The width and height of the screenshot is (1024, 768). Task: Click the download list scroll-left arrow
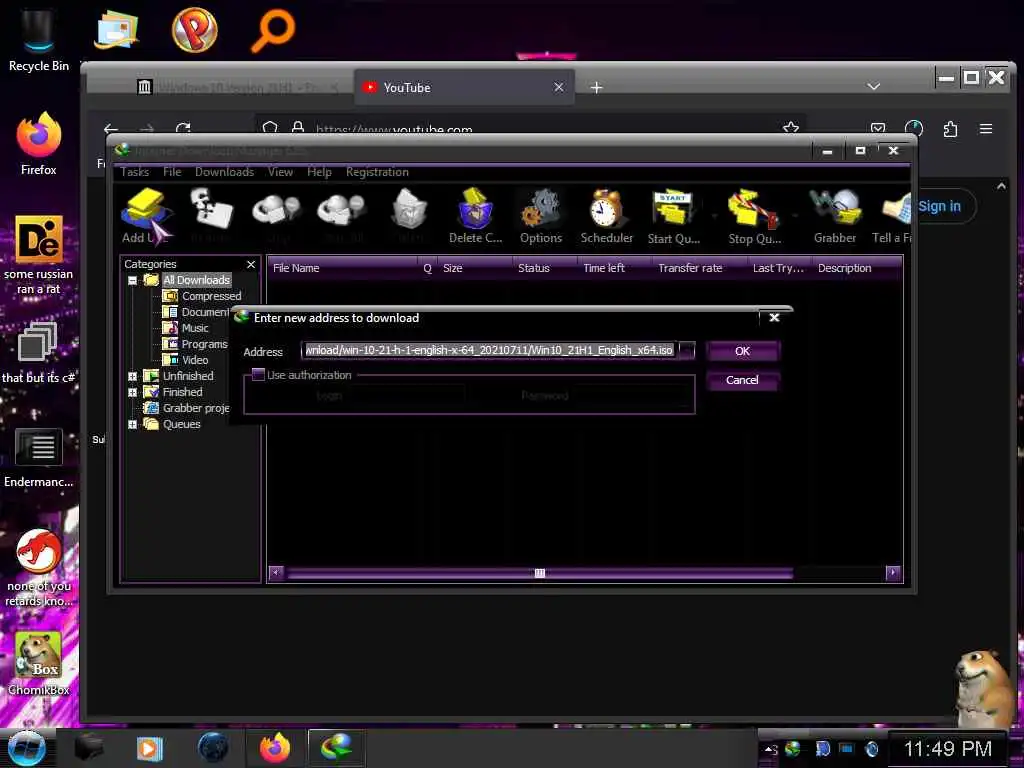point(276,573)
